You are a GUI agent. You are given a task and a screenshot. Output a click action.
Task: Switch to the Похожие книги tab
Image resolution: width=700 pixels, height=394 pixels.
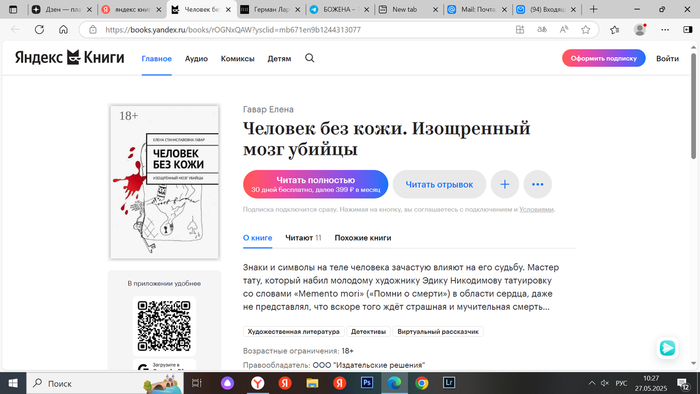(363, 238)
